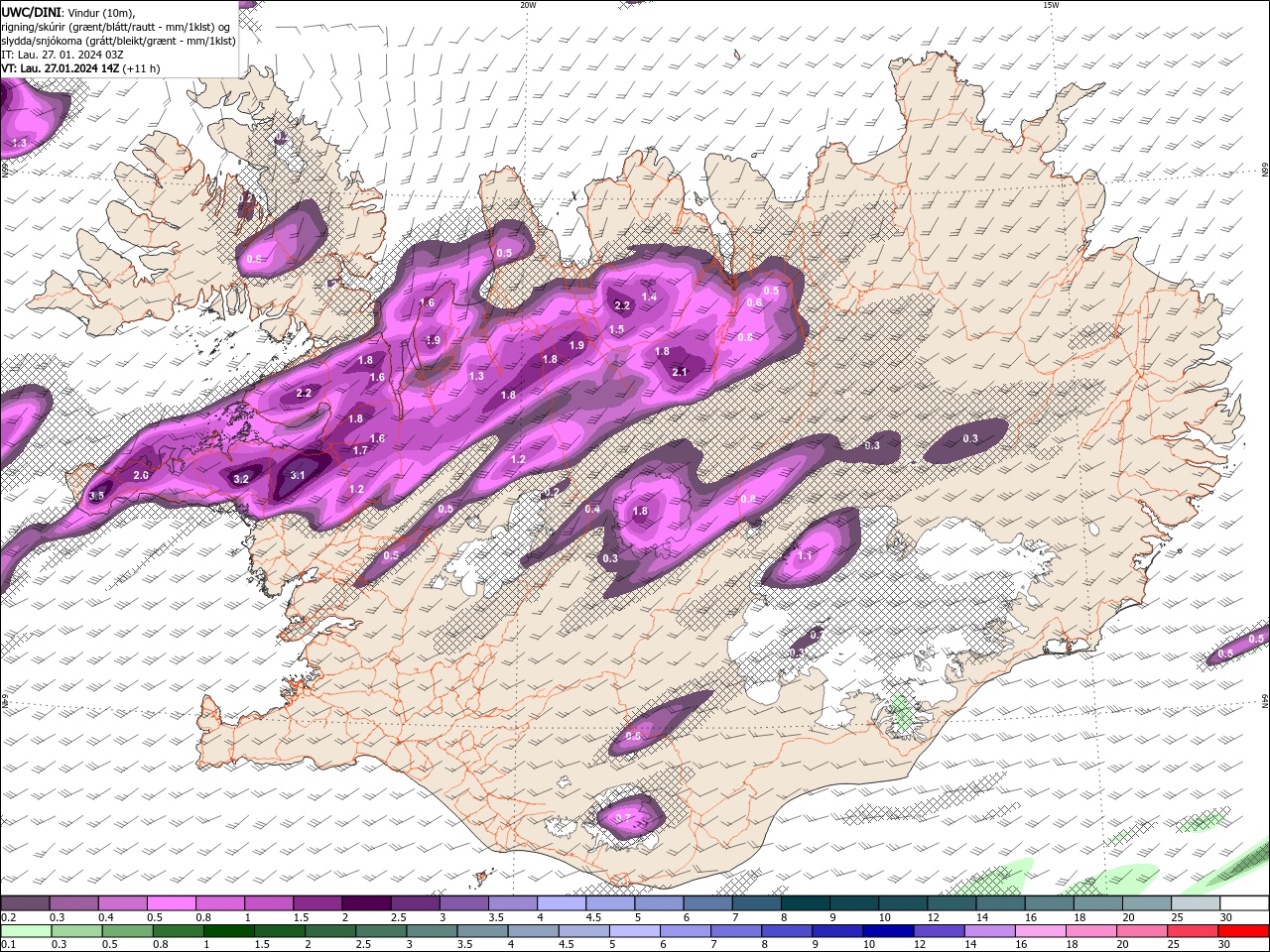Click the '1.1' precipitation value on the map
Screen dimensions: 1270x952
tap(805, 556)
